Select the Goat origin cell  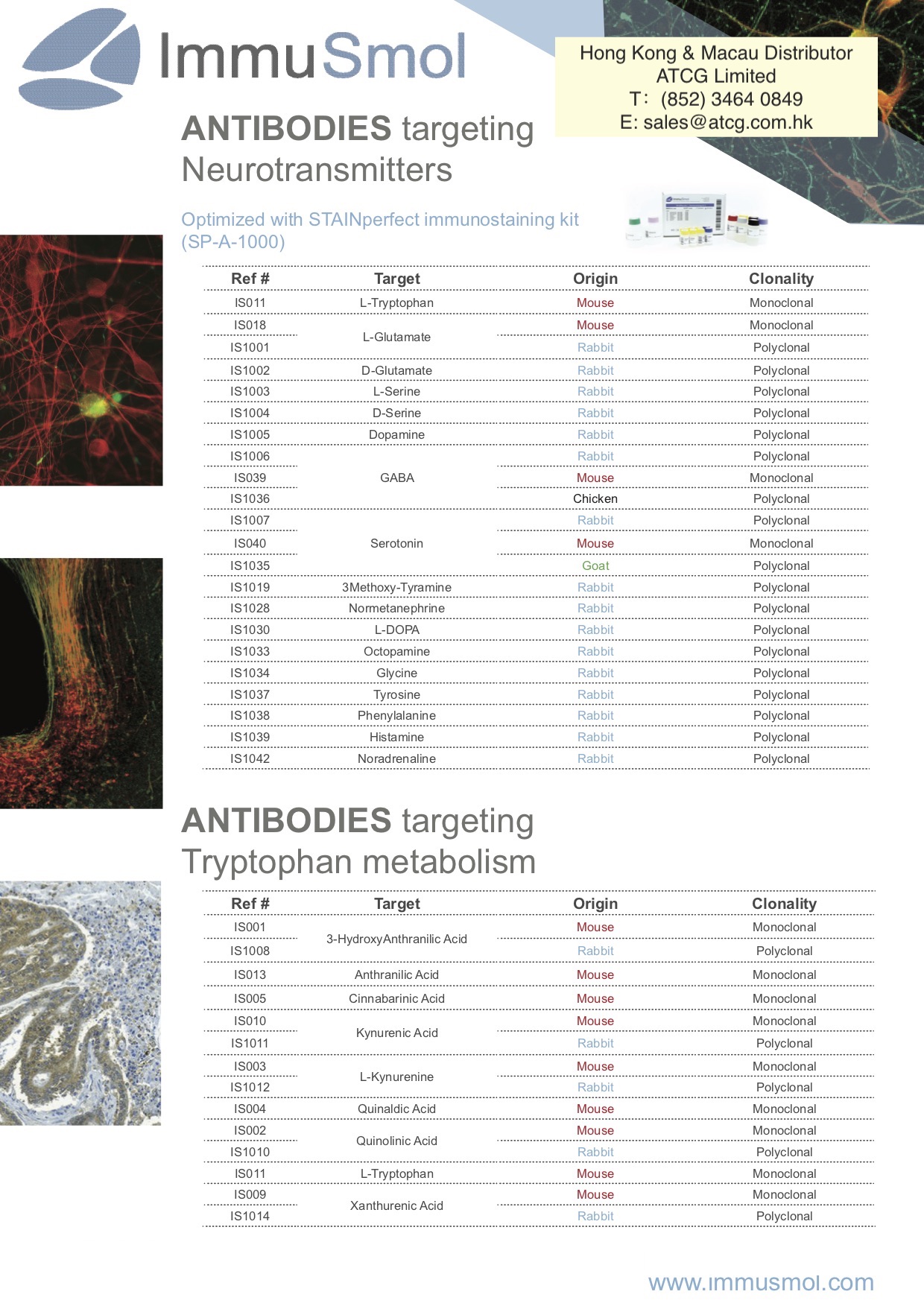[x=595, y=565]
